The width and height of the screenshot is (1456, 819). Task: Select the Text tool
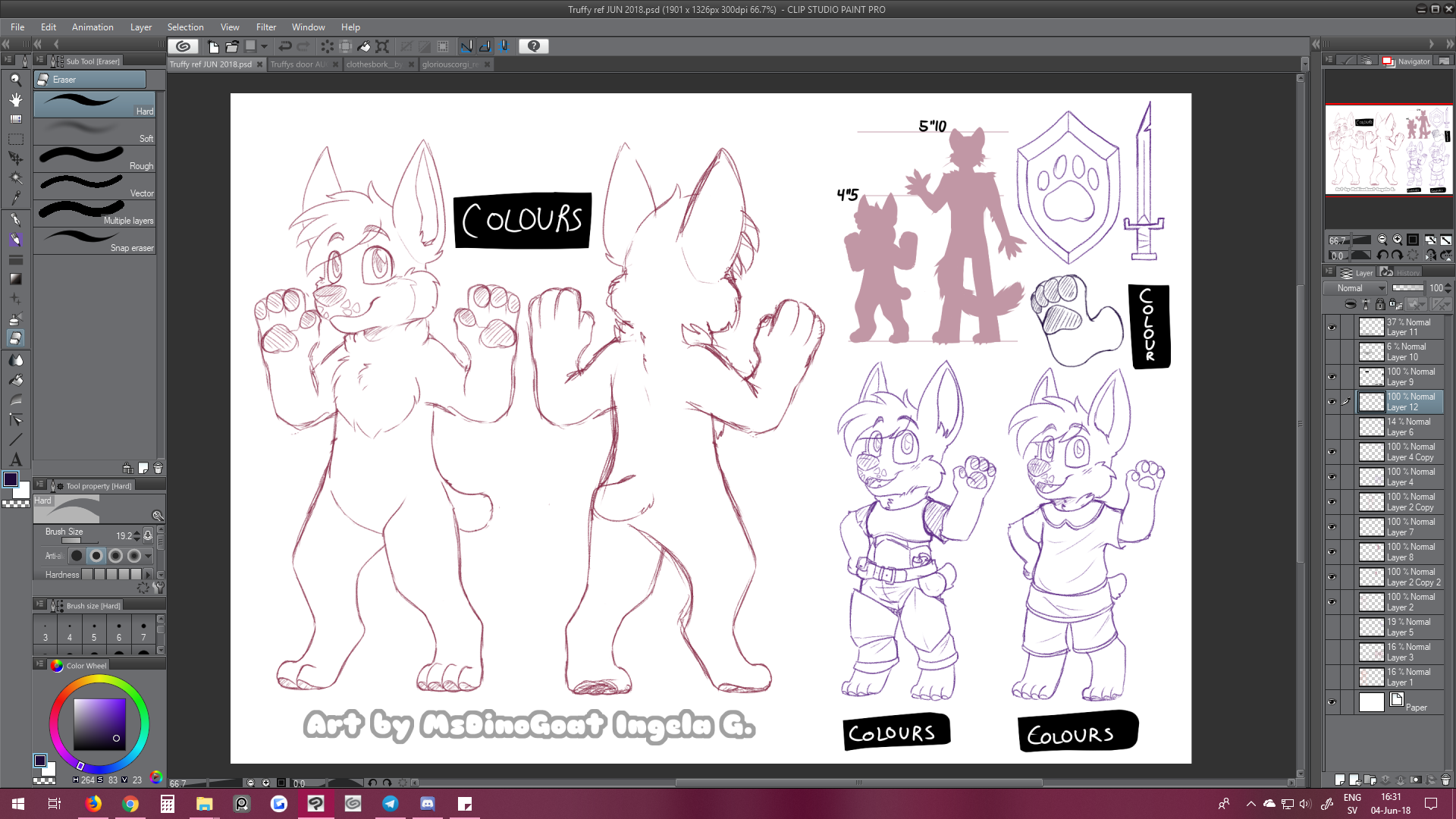(15, 460)
